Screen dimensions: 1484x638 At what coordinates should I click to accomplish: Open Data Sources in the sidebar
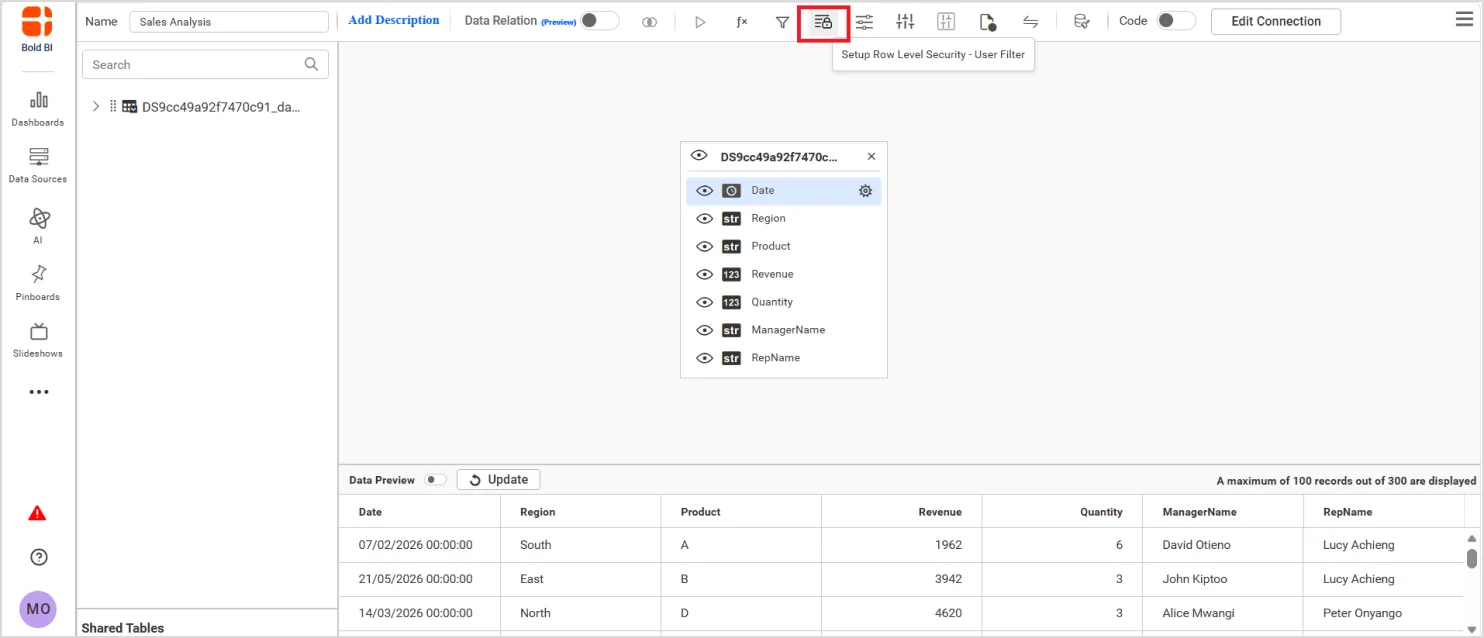point(38,165)
